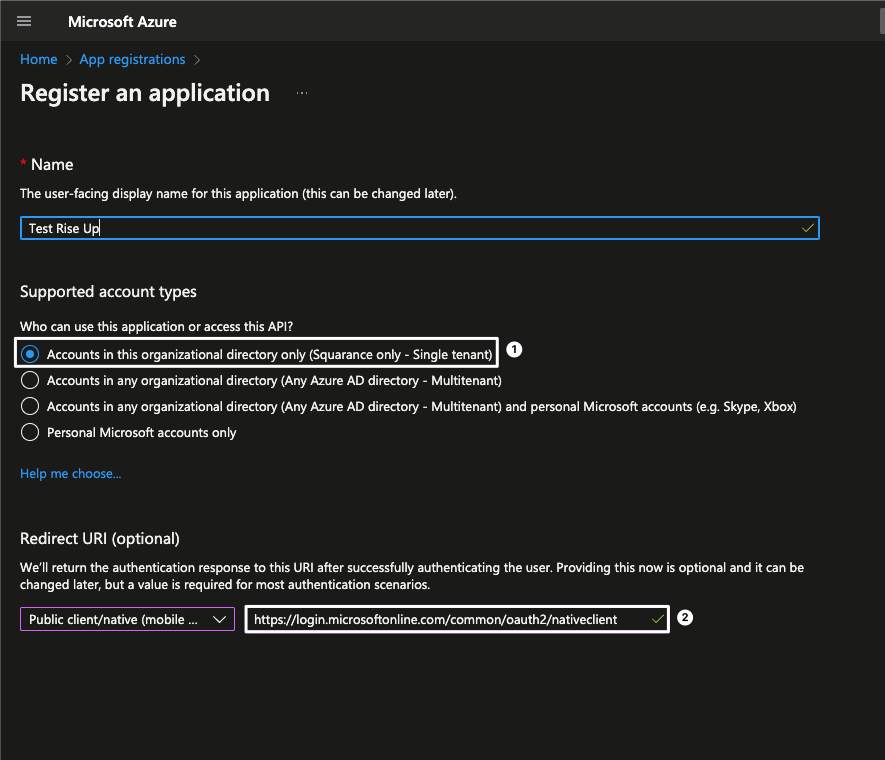Click the Microsoft Azure portal title
Image resolution: width=885 pixels, height=760 pixels.
(x=122, y=21)
